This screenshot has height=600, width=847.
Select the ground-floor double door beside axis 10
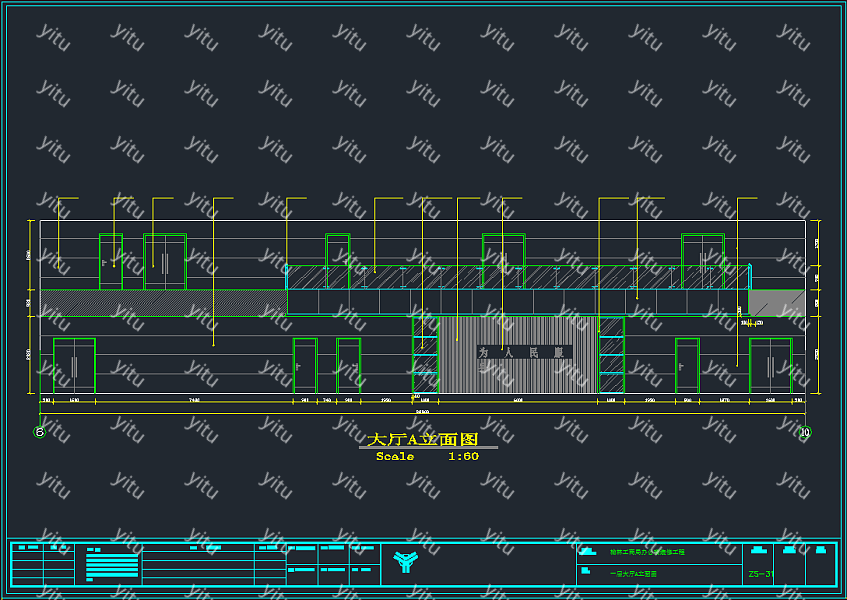coord(769,366)
